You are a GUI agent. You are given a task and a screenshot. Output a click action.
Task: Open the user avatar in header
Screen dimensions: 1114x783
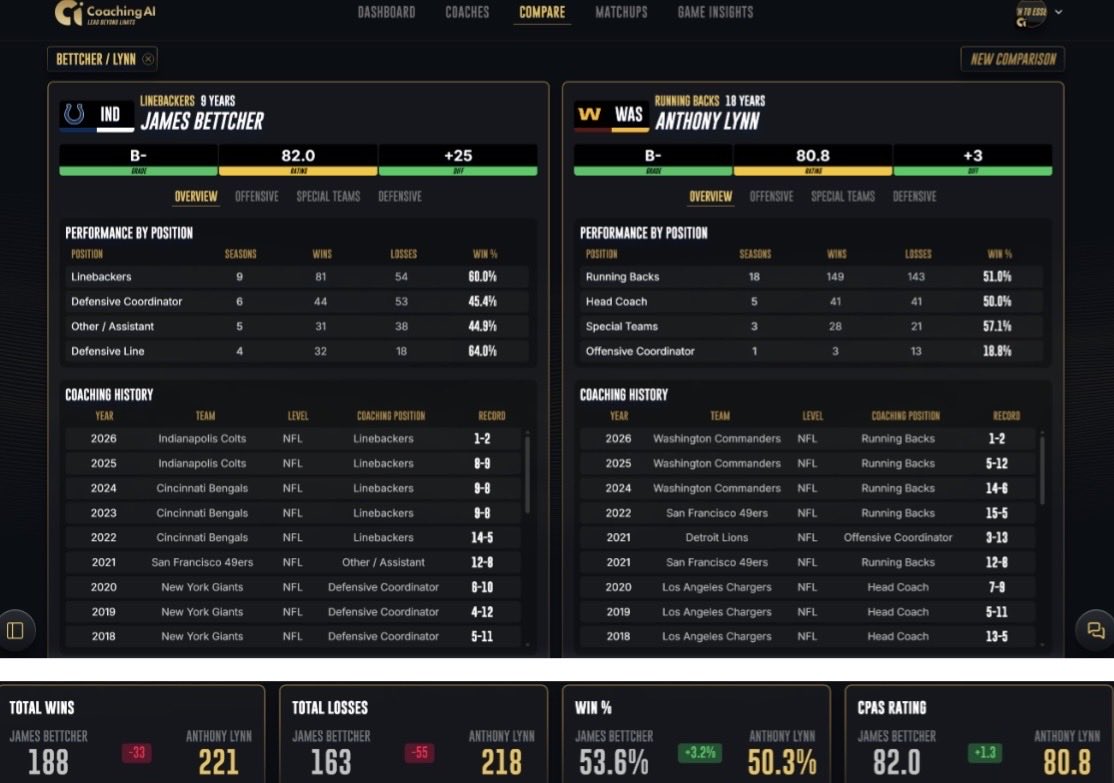[1030, 13]
